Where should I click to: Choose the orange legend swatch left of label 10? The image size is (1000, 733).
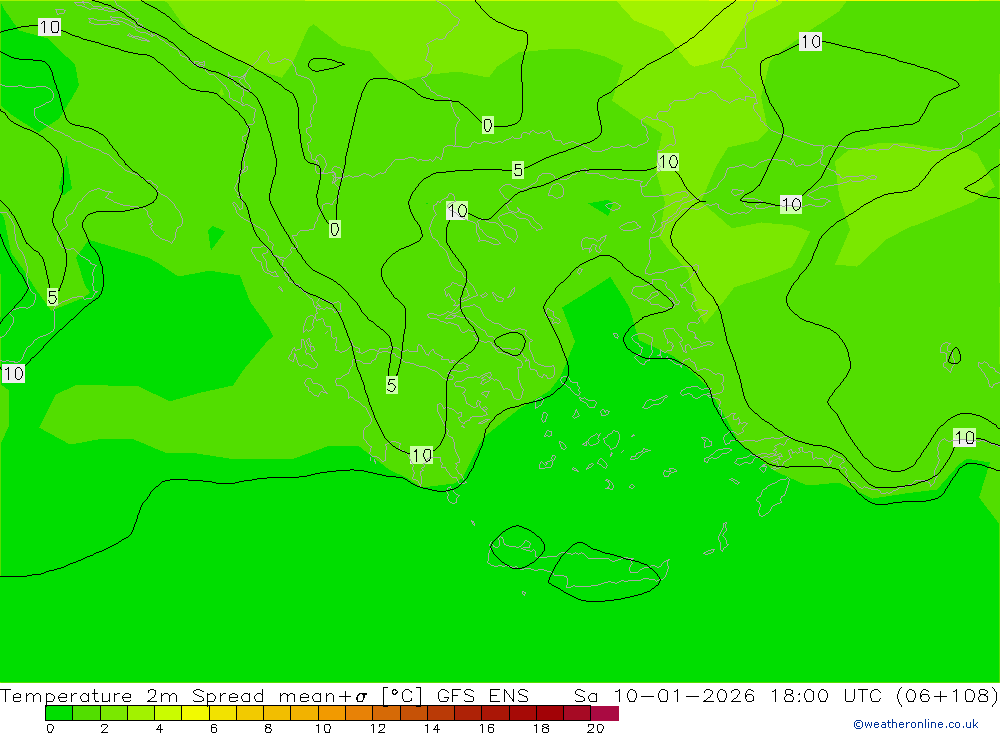305,713
